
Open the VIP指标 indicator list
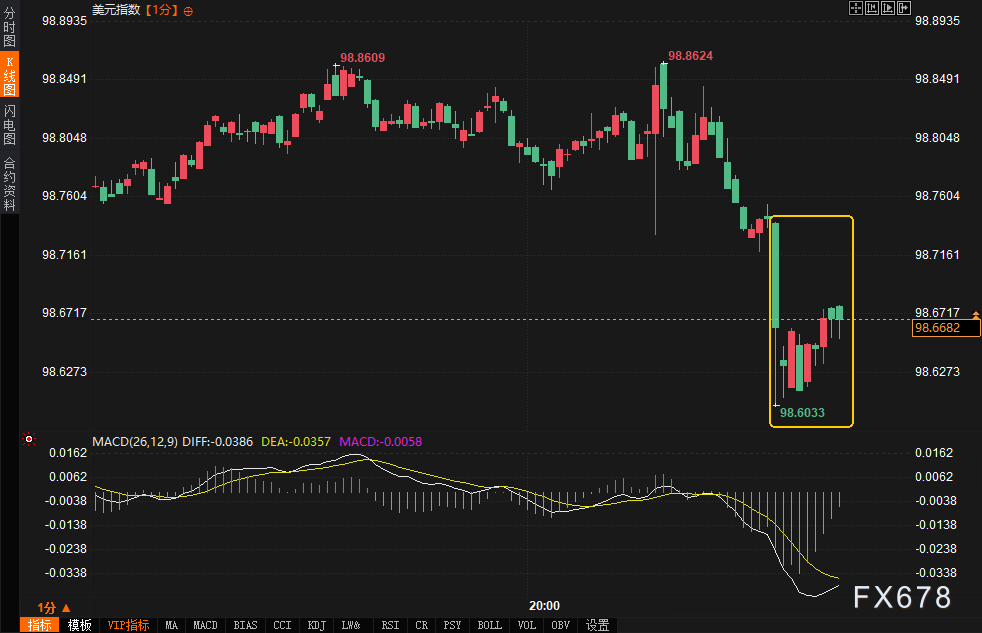point(128,625)
